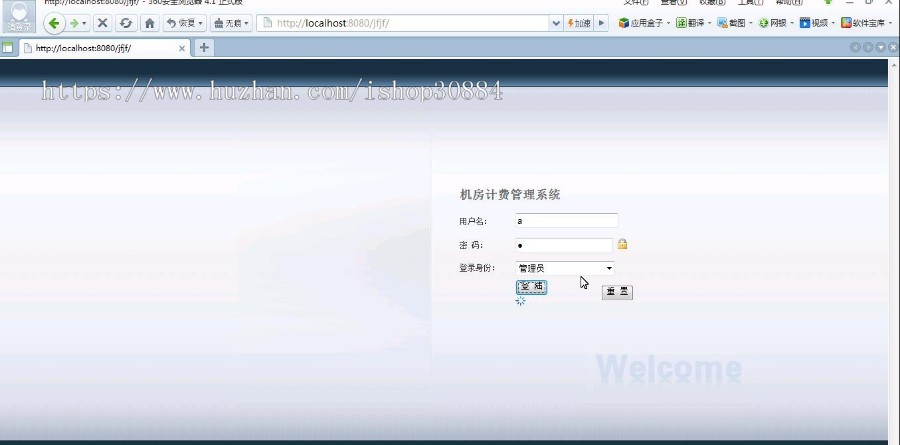Expand the 截图 dropdown arrow
Screen dimensions: 900x445
pyautogui.click(x=751, y=24)
